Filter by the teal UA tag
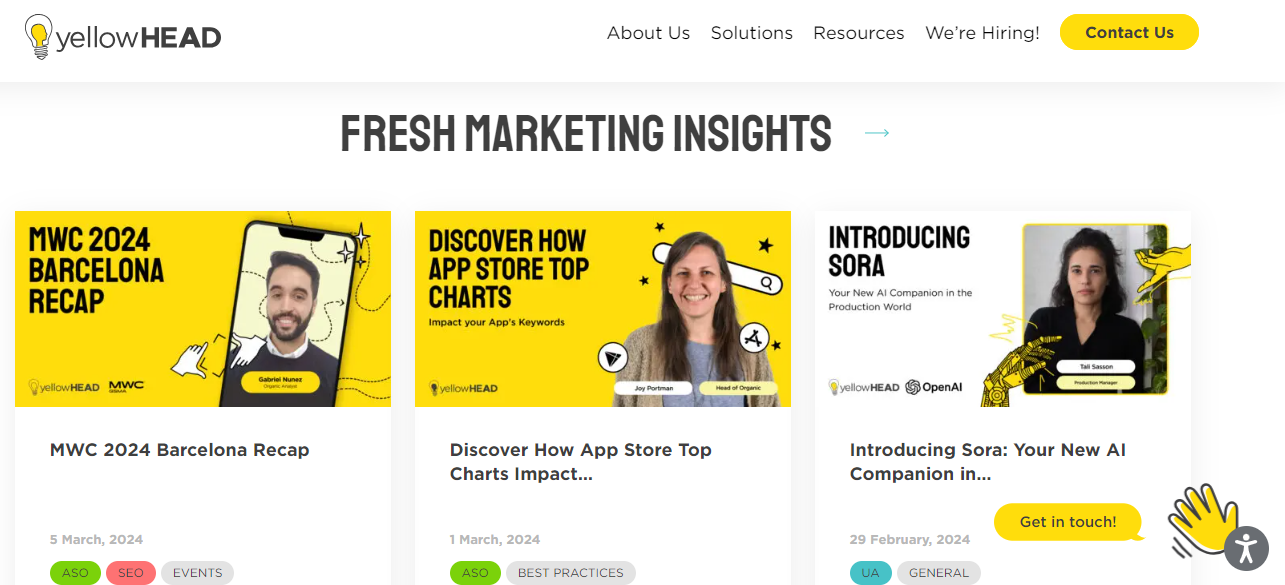This screenshot has width=1285, height=585. [869, 573]
